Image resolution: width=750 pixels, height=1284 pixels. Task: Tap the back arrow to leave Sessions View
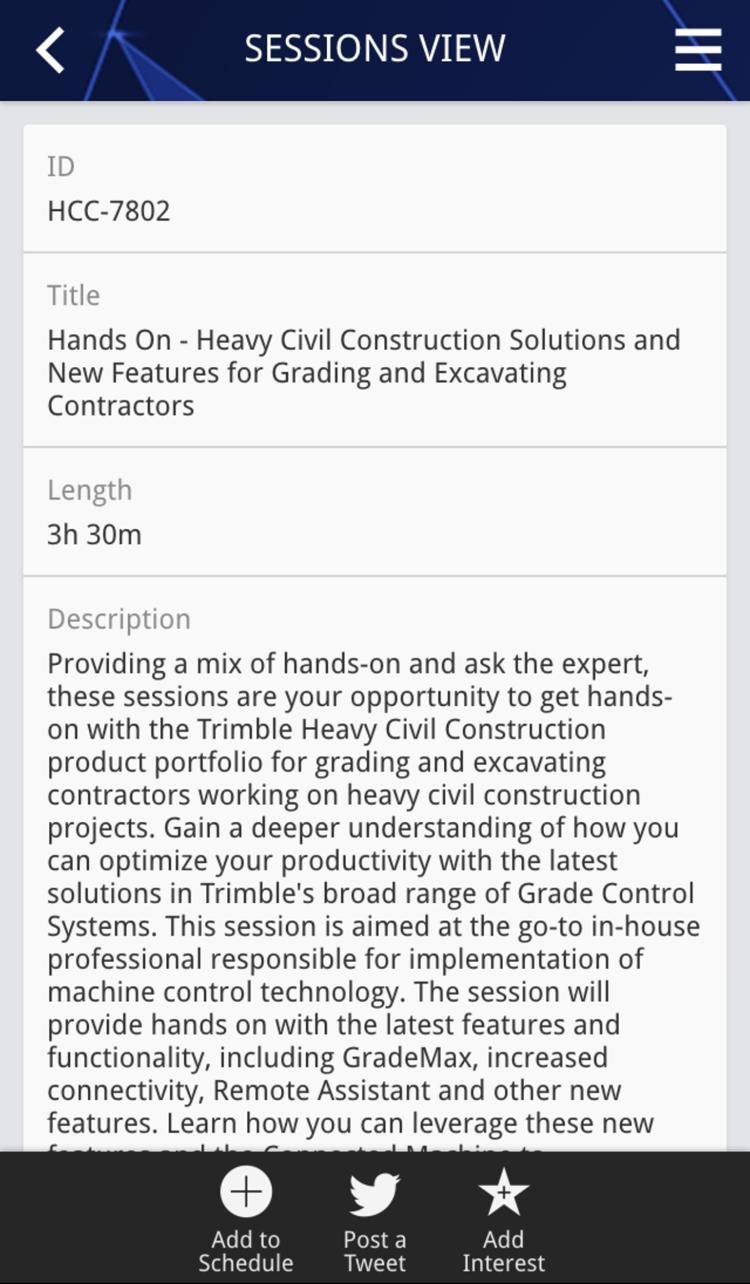click(x=49, y=48)
